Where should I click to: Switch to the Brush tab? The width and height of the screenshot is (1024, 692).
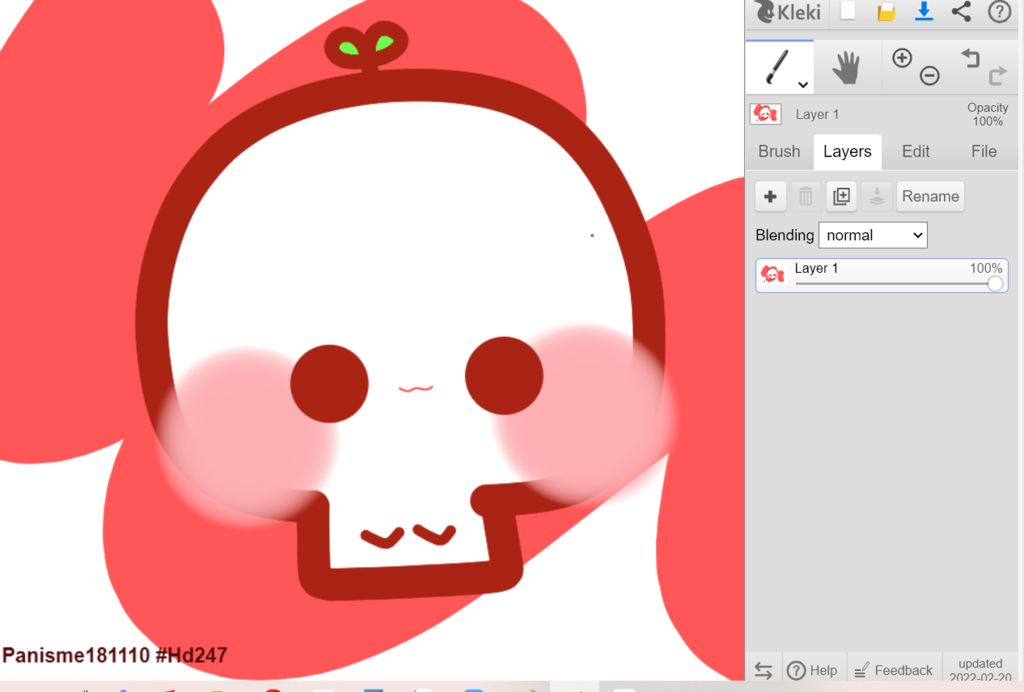778,151
